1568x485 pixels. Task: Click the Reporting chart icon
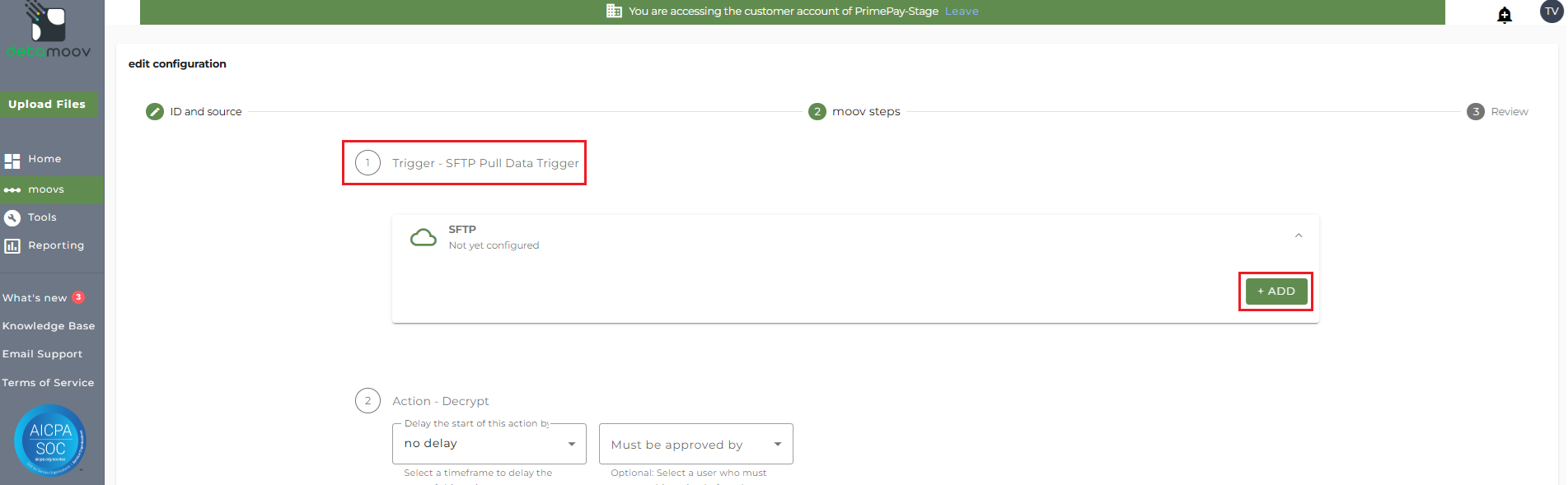(12, 245)
